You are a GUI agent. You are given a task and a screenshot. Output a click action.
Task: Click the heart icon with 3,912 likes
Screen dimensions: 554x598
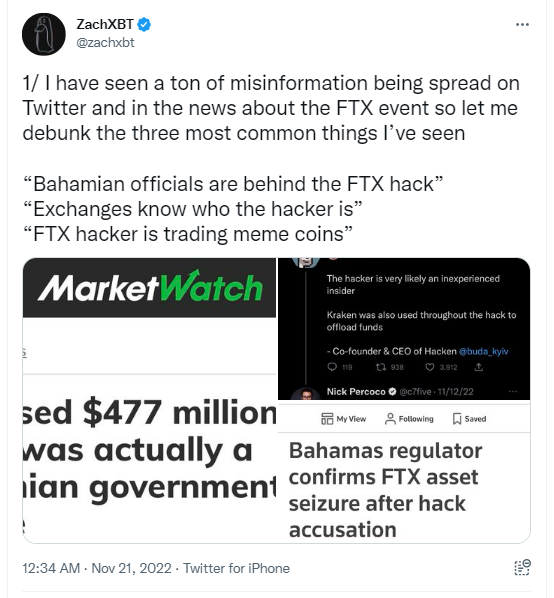click(x=430, y=367)
